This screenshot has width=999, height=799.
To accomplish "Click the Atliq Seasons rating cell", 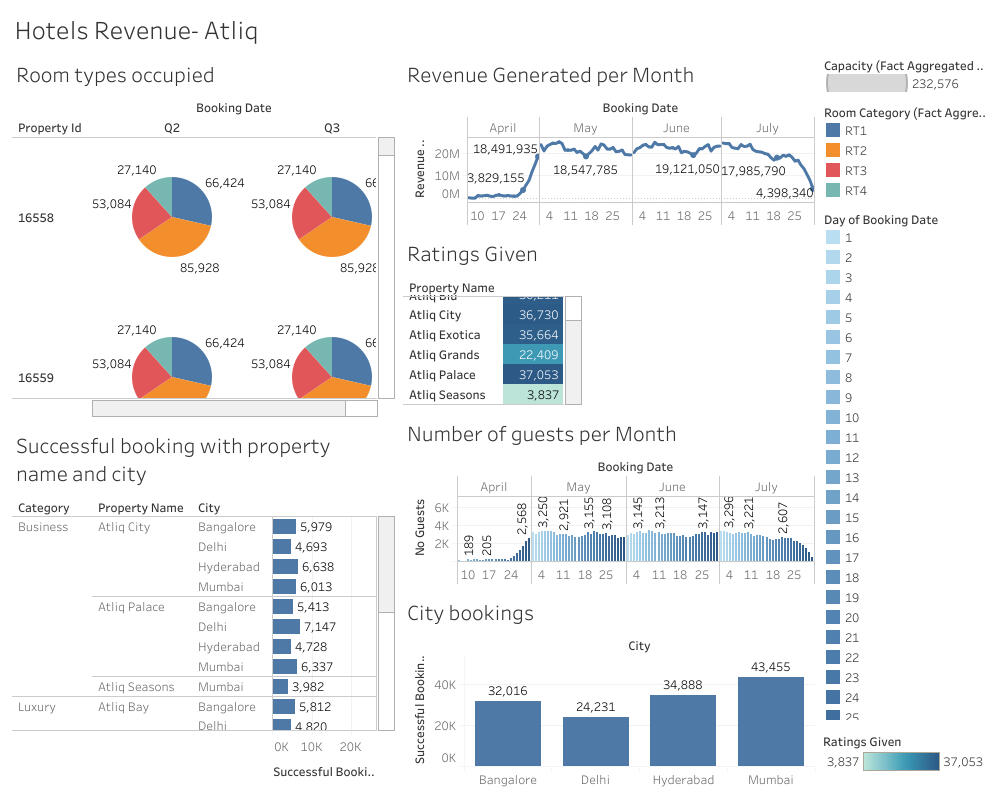I will (533, 395).
